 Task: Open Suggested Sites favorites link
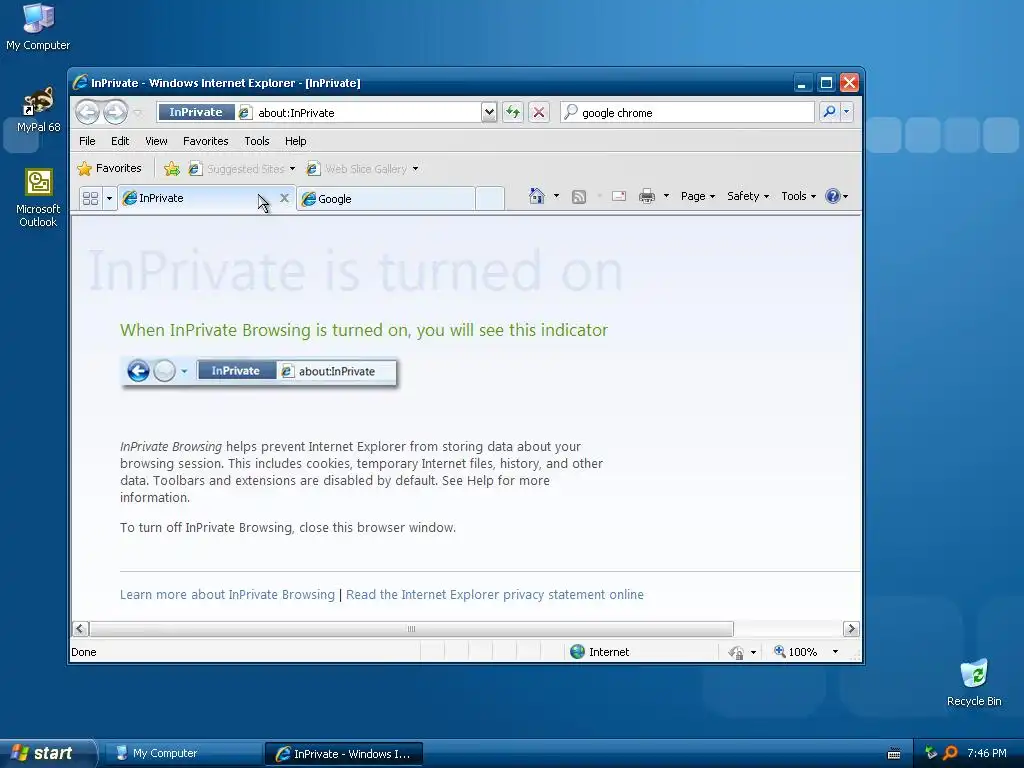tap(238, 169)
